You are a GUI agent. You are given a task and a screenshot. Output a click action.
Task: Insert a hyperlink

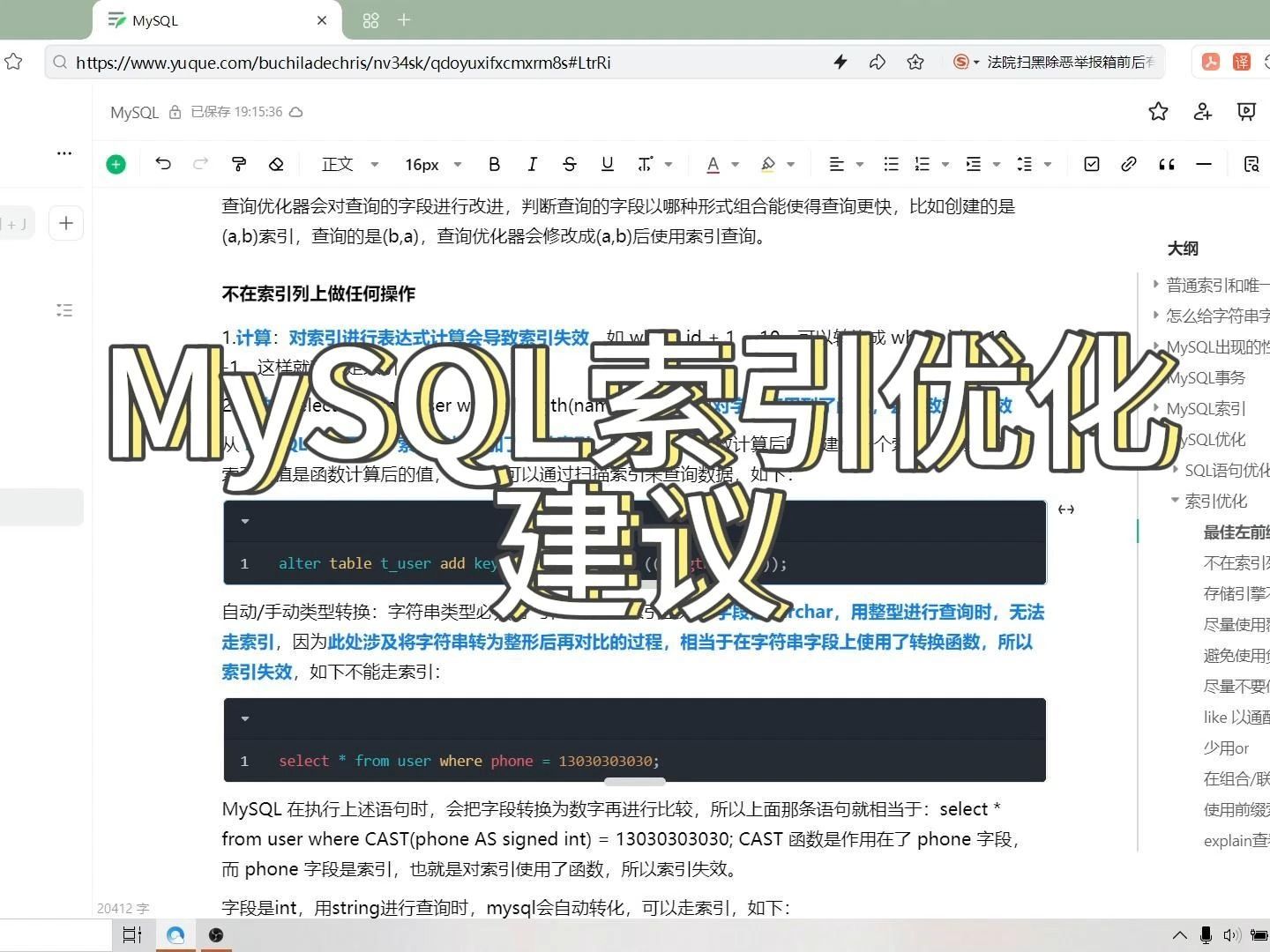point(1129,164)
